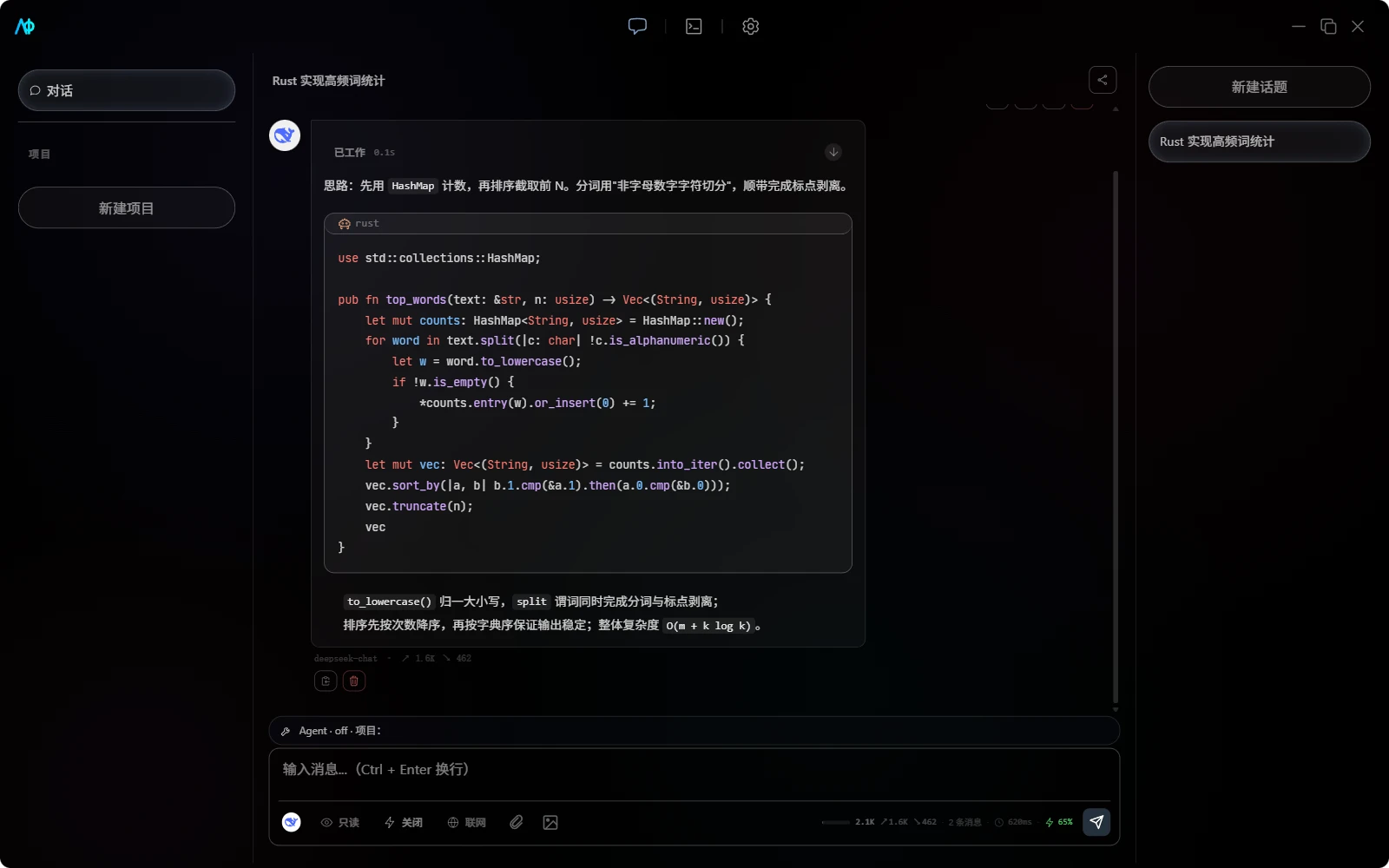Click the 2 条消息 message count
The width and height of the screenshot is (1389, 868).
click(x=964, y=822)
